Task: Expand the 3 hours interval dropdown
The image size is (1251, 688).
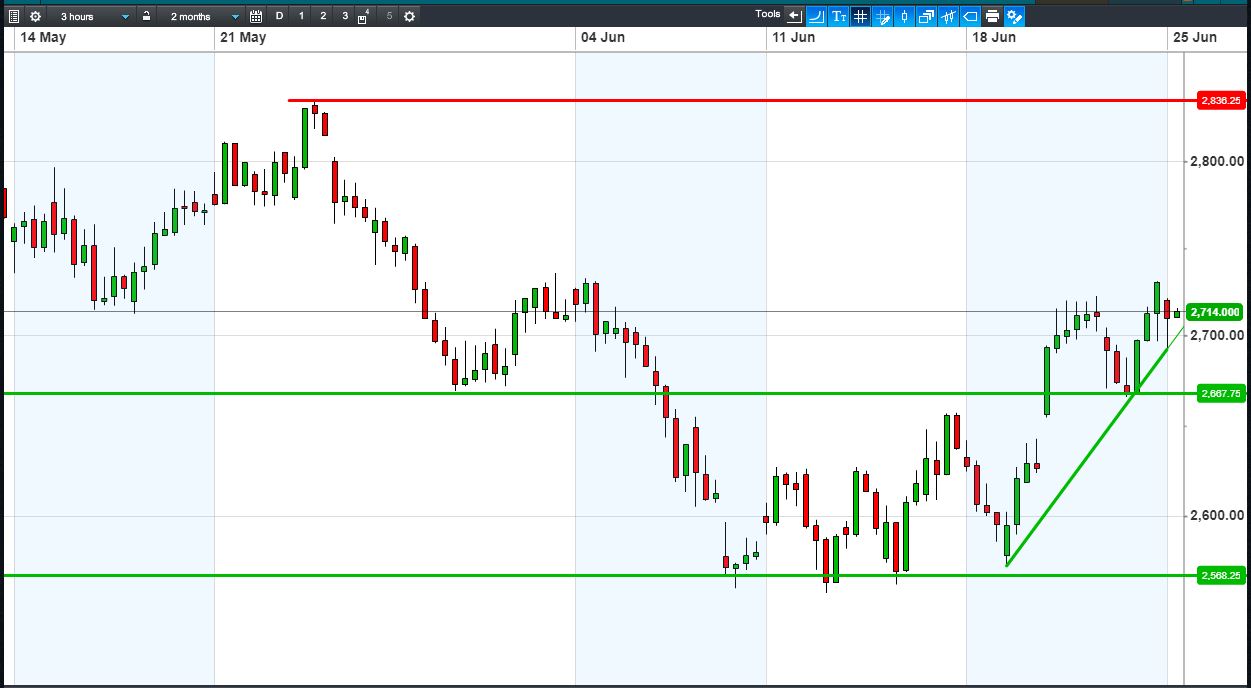Action: 91,16
